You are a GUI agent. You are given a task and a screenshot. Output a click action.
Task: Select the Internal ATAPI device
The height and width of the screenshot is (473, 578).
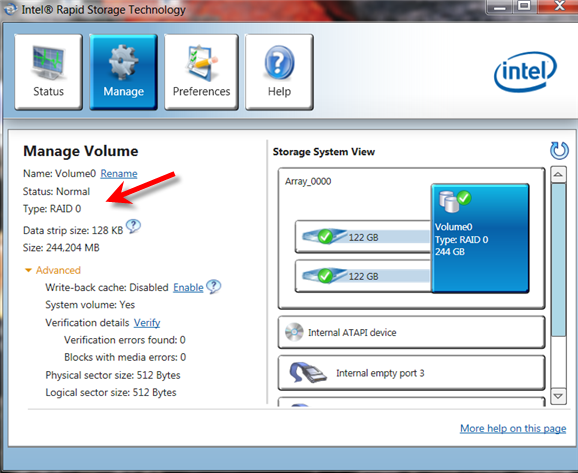point(411,332)
